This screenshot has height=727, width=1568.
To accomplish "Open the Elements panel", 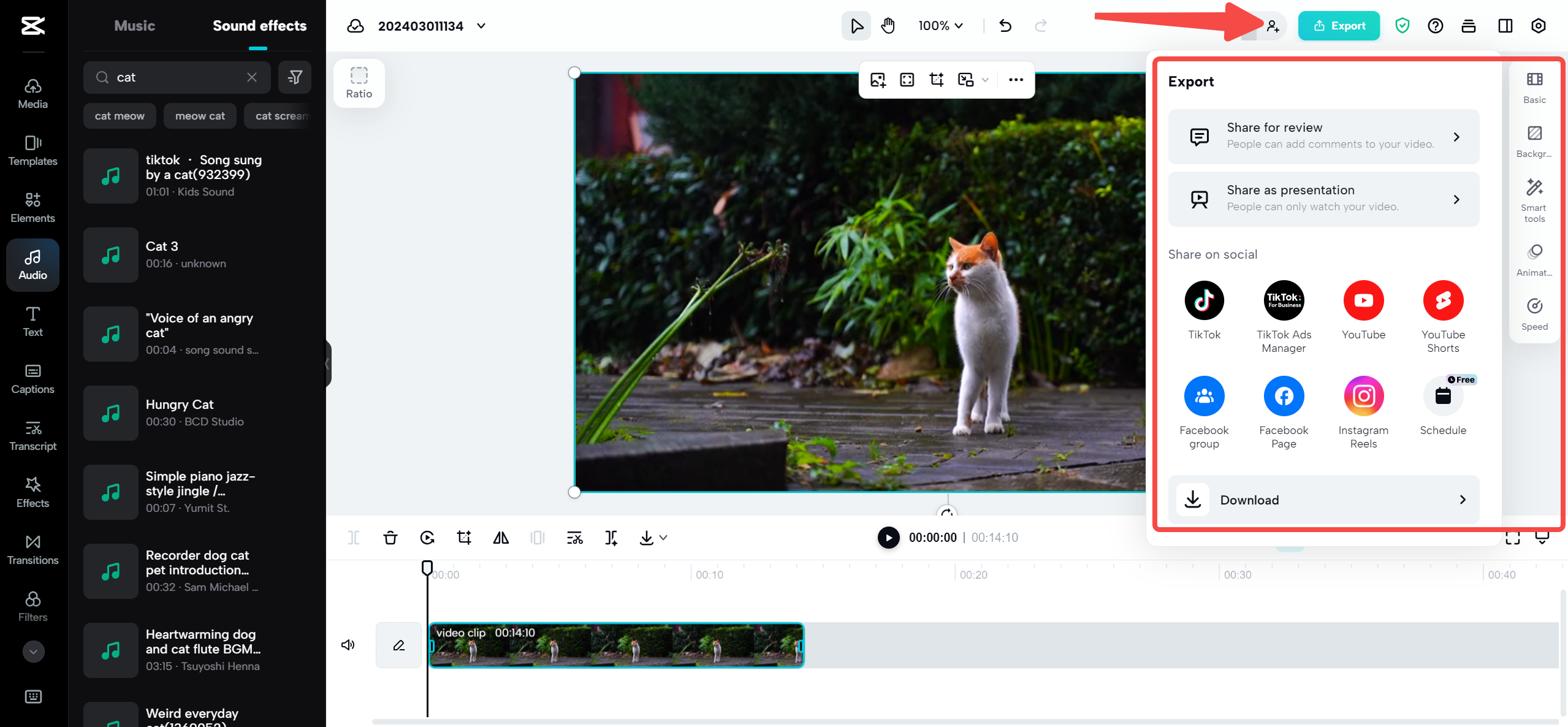I will coord(32,208).
